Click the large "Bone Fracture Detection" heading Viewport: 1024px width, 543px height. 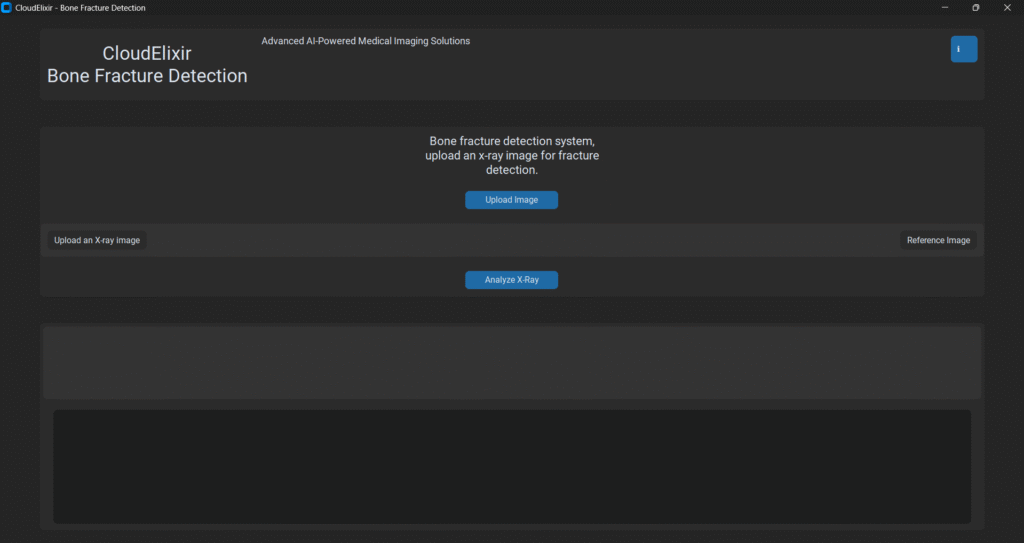147,76
